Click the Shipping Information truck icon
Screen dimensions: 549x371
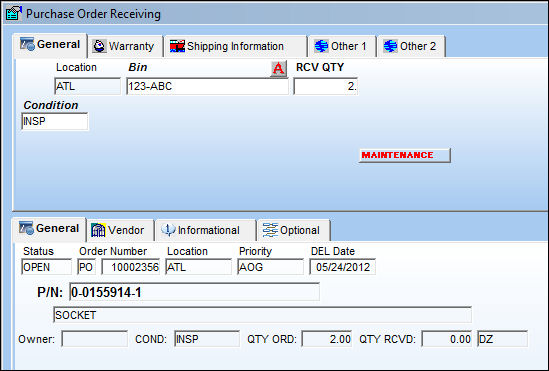(x=177, y=46)
